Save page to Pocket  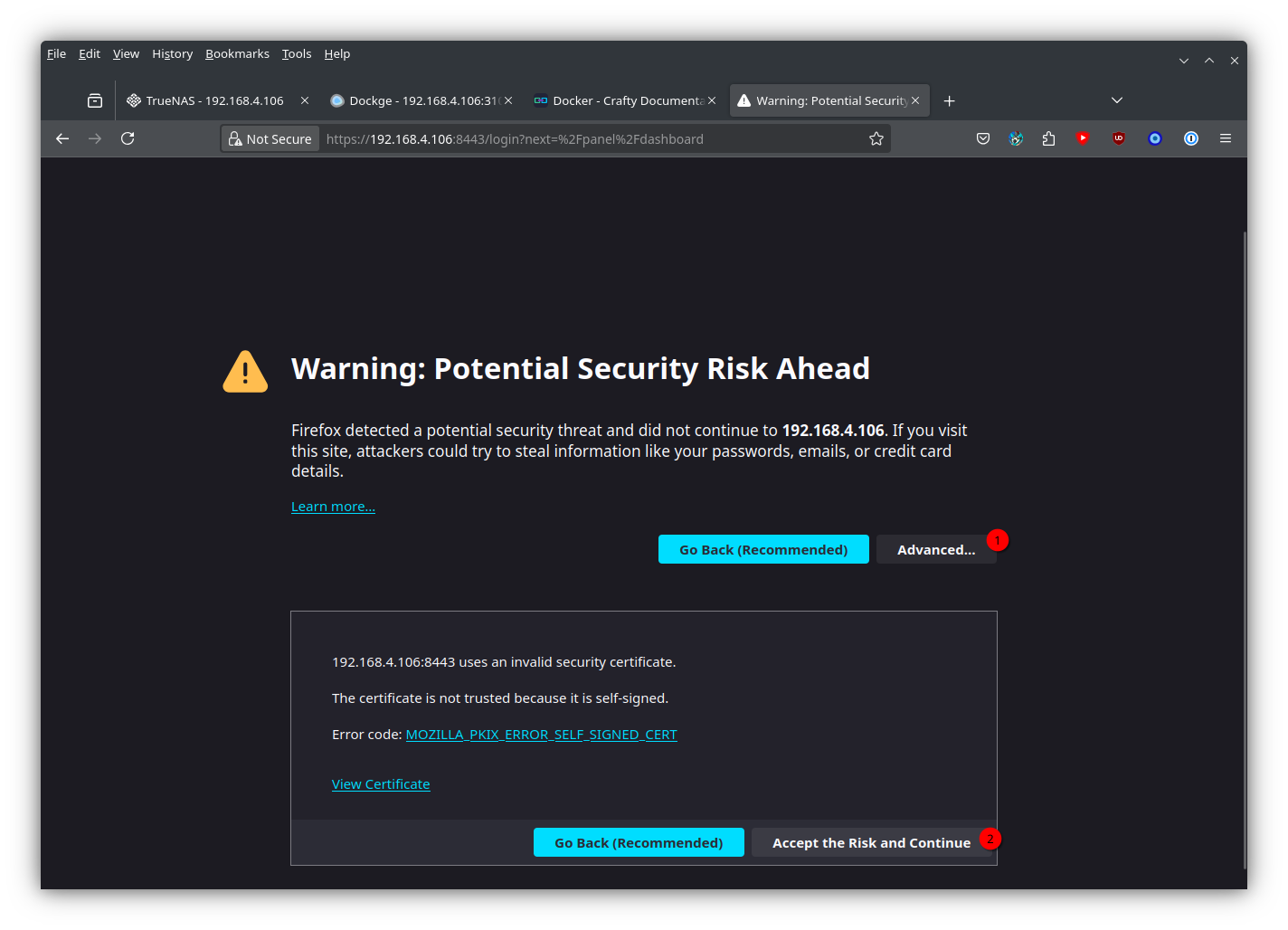[983, 138]
